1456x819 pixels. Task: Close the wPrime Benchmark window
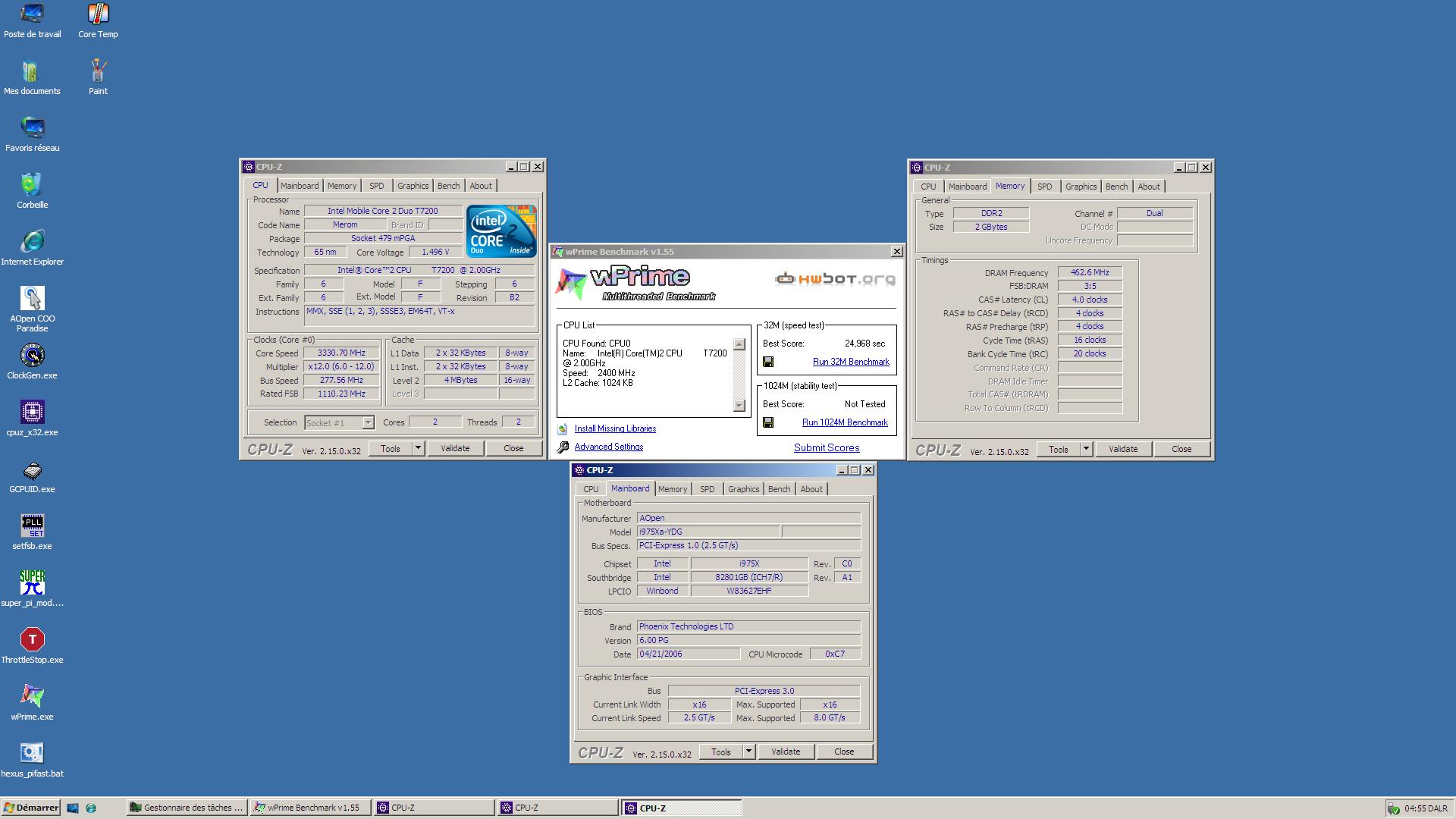[896, 252]
